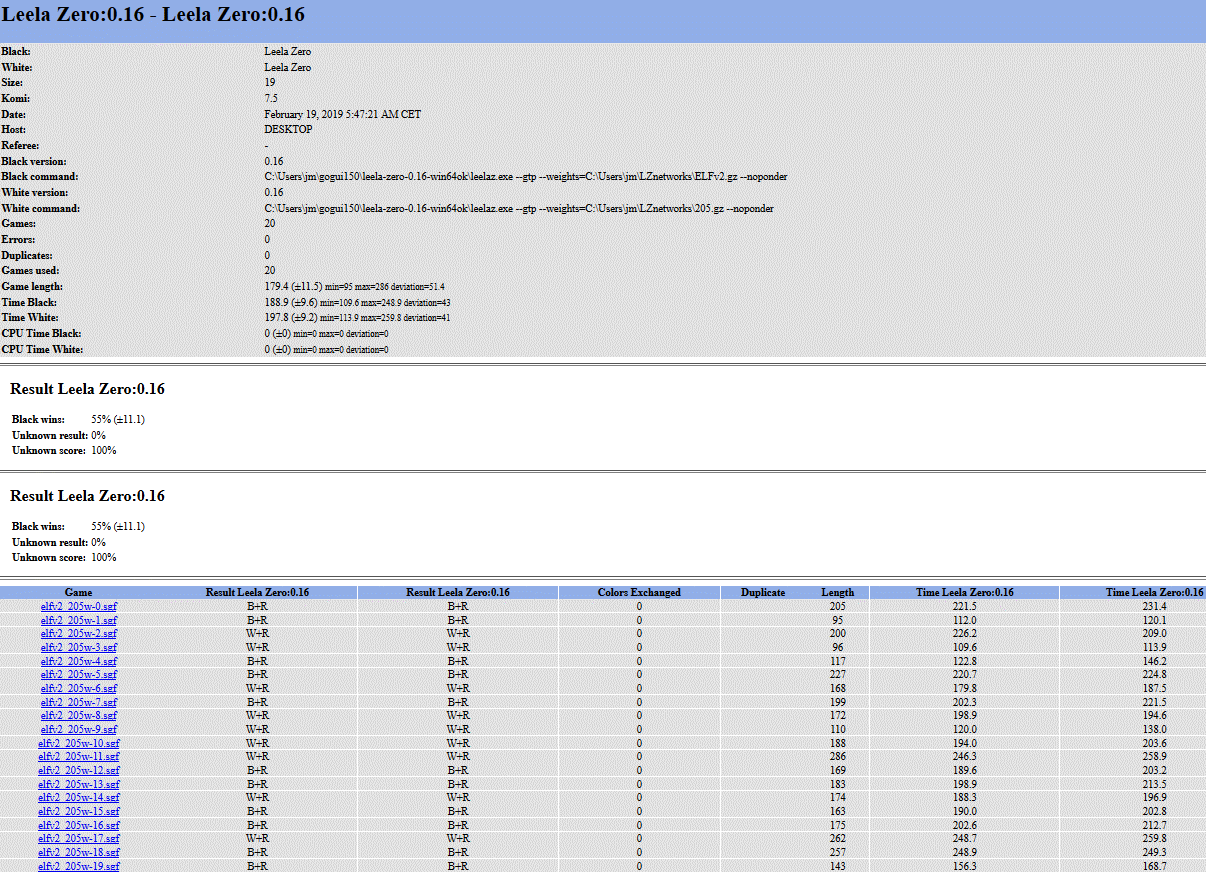The image size is (1206, 877).
Task: Open the elfv2_205w-11.sgf game record
Action: pyautogui.click(x=78, y=757)
